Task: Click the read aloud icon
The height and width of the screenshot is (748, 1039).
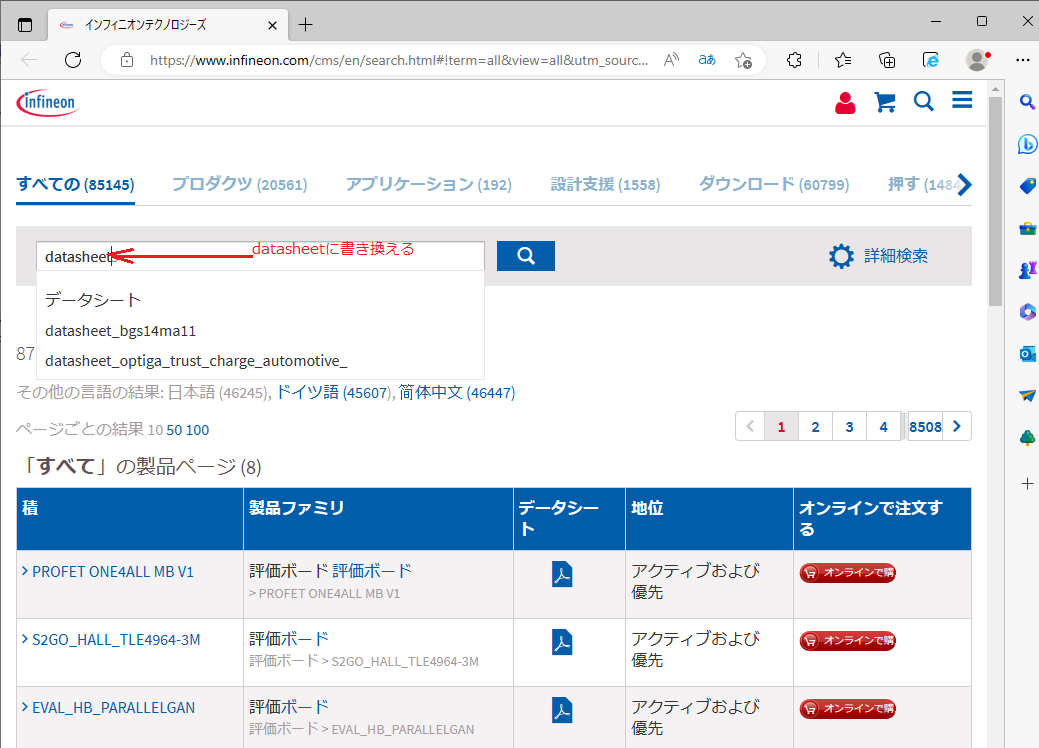Action: tap(671, 60)
